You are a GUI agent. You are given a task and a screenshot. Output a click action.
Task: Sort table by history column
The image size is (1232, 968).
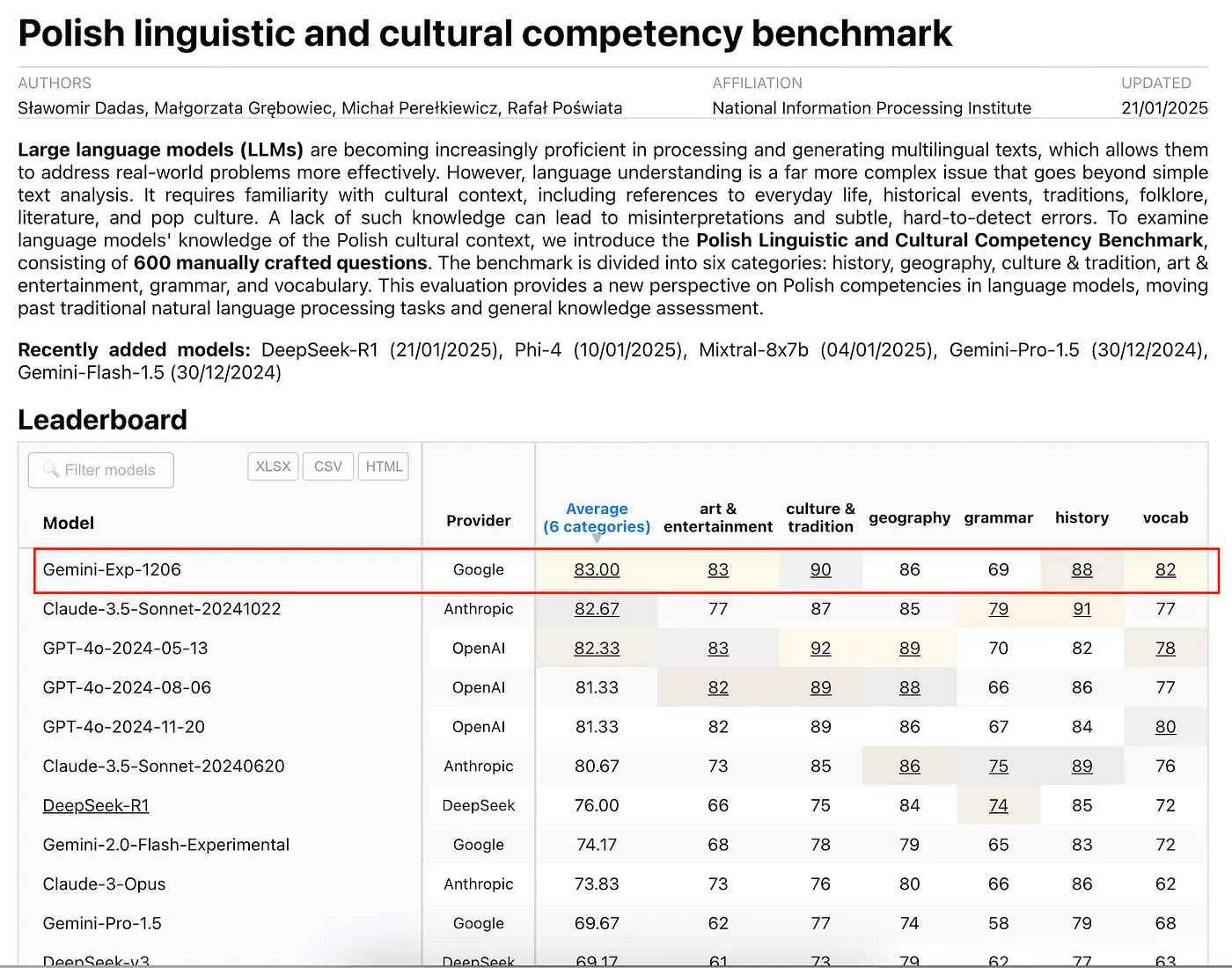pyautogui.click(x=1082, y=517)
